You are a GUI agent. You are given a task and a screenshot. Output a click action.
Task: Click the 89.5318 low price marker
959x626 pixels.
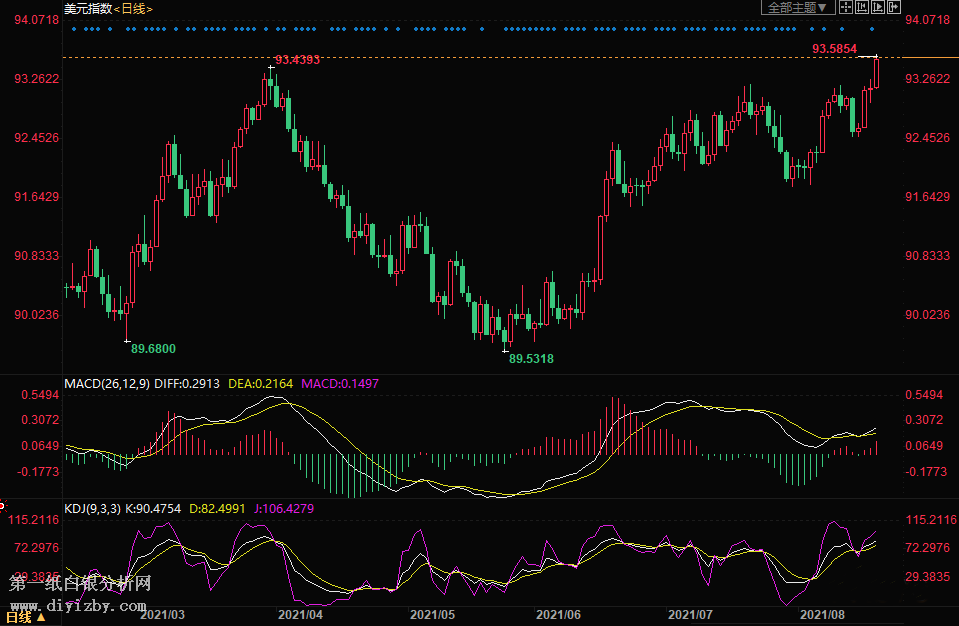click(x=531, y=358)
